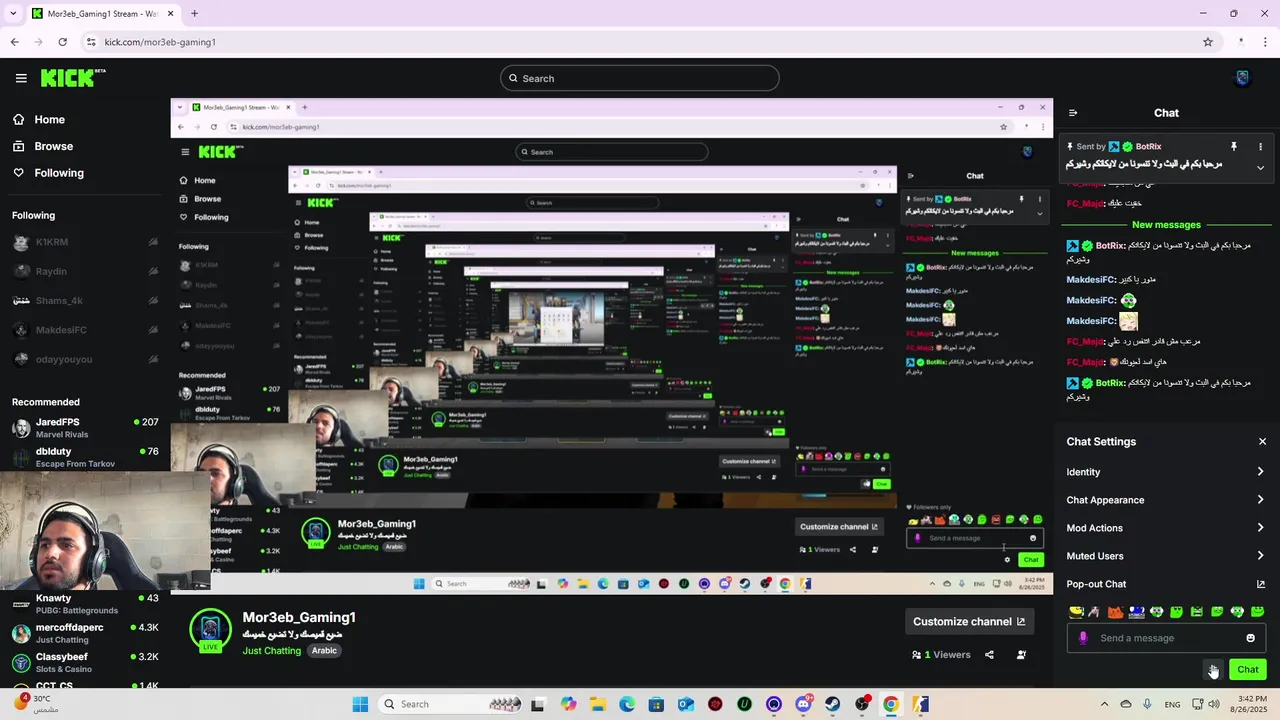The height and width of the screenshot is (720, 1280).
Task: Open the Windows Start menu
Action: coord(360,704)
